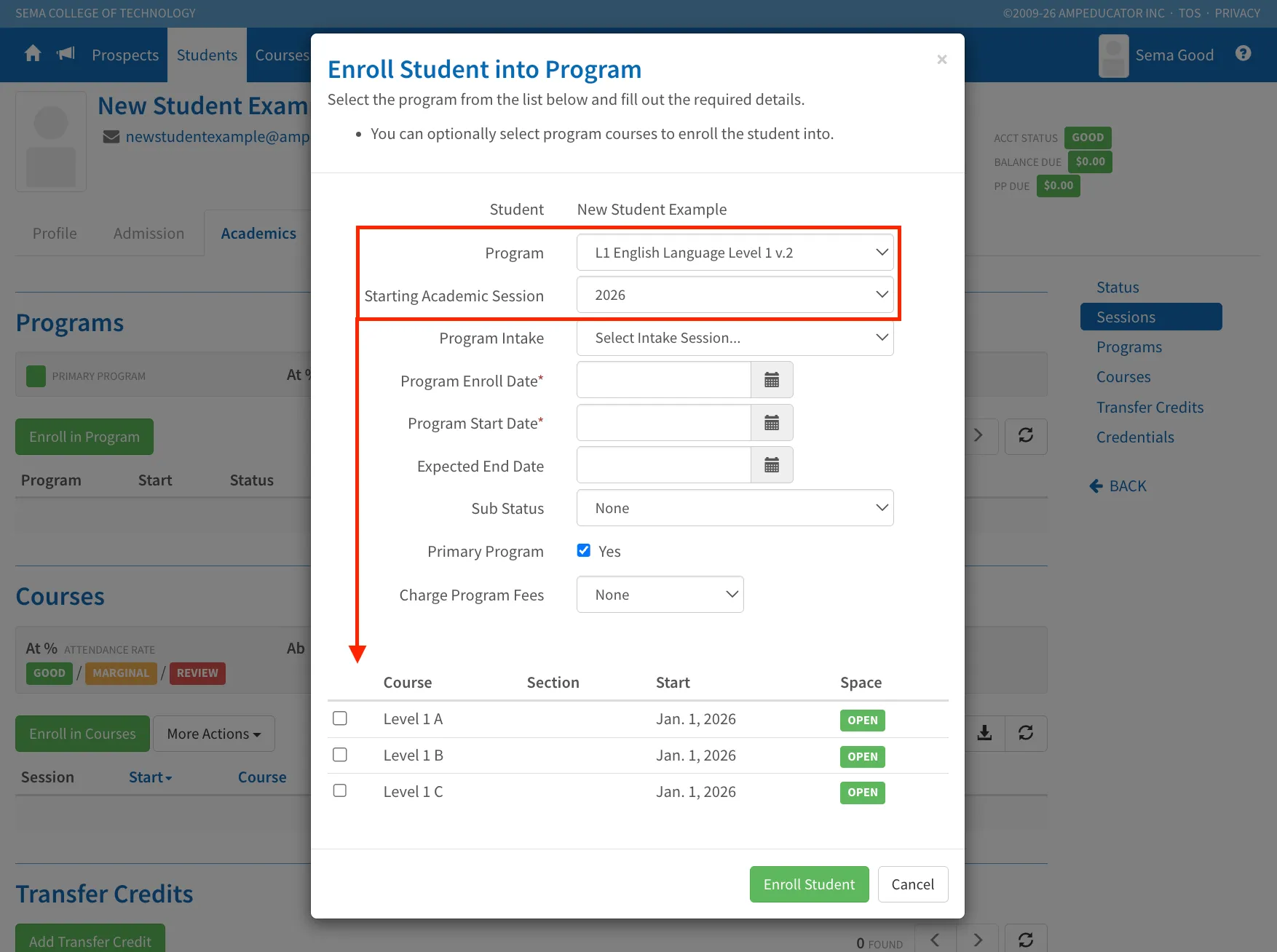Uncheck the Primary Program Yes checkbox
The image size is (1277, 952).
(584, 550)
